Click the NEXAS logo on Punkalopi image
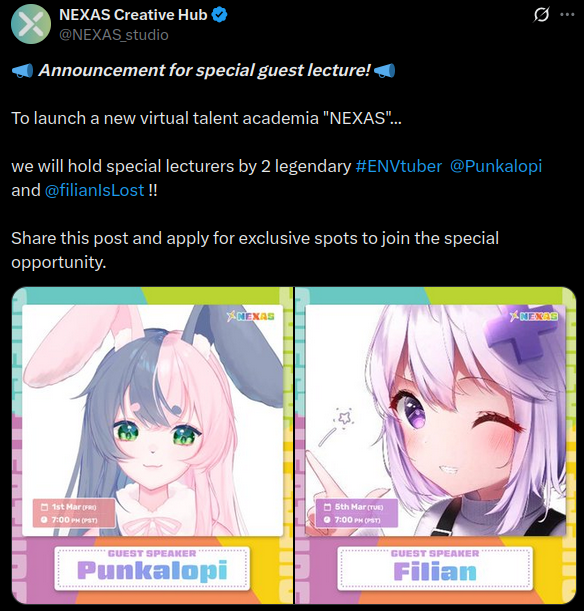This screenshot has width=584, height=611. click(251, 316)
